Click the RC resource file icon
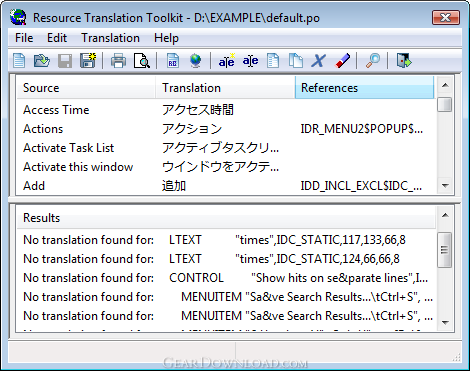 (x=173, y=61)
